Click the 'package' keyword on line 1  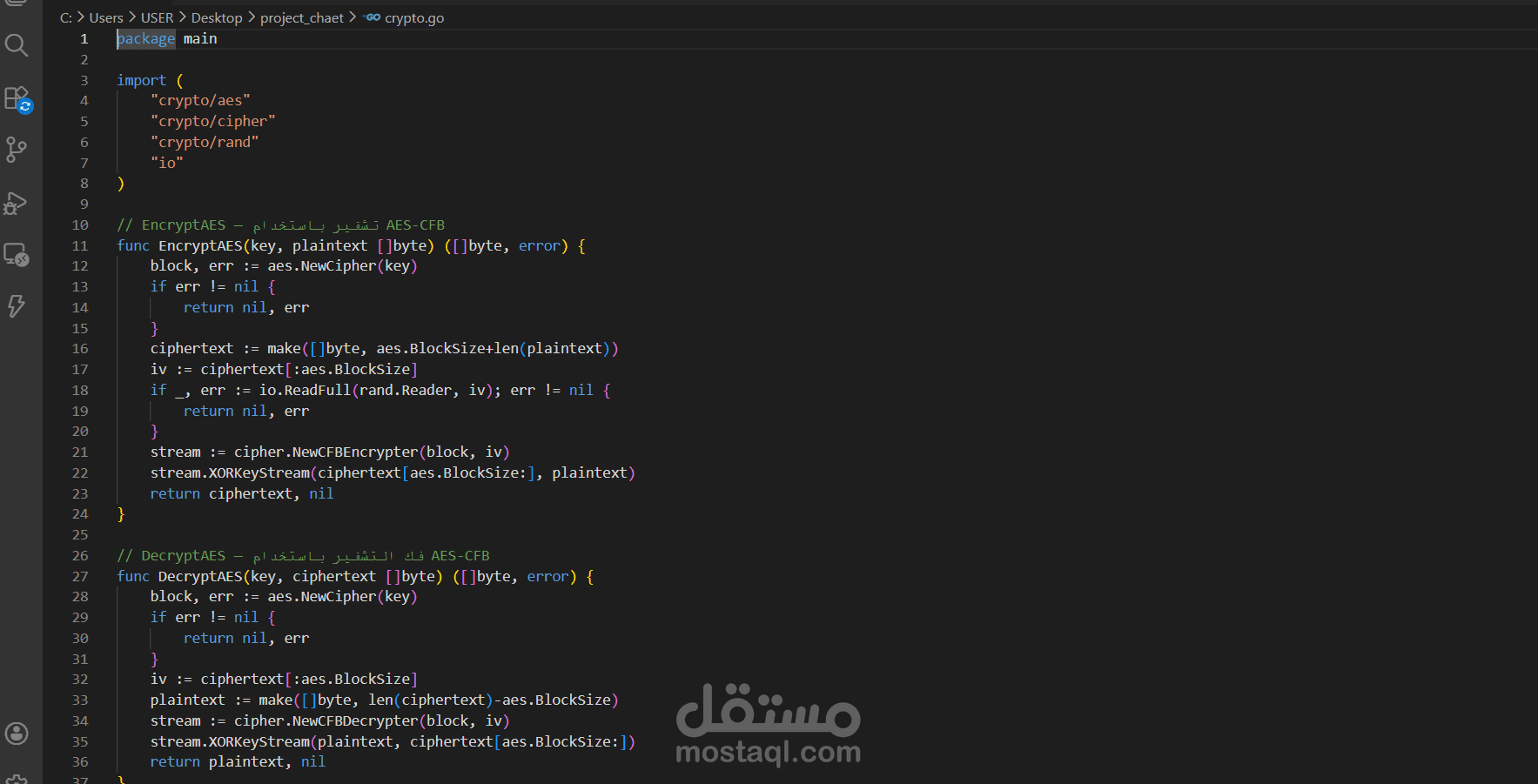(146, 38)
